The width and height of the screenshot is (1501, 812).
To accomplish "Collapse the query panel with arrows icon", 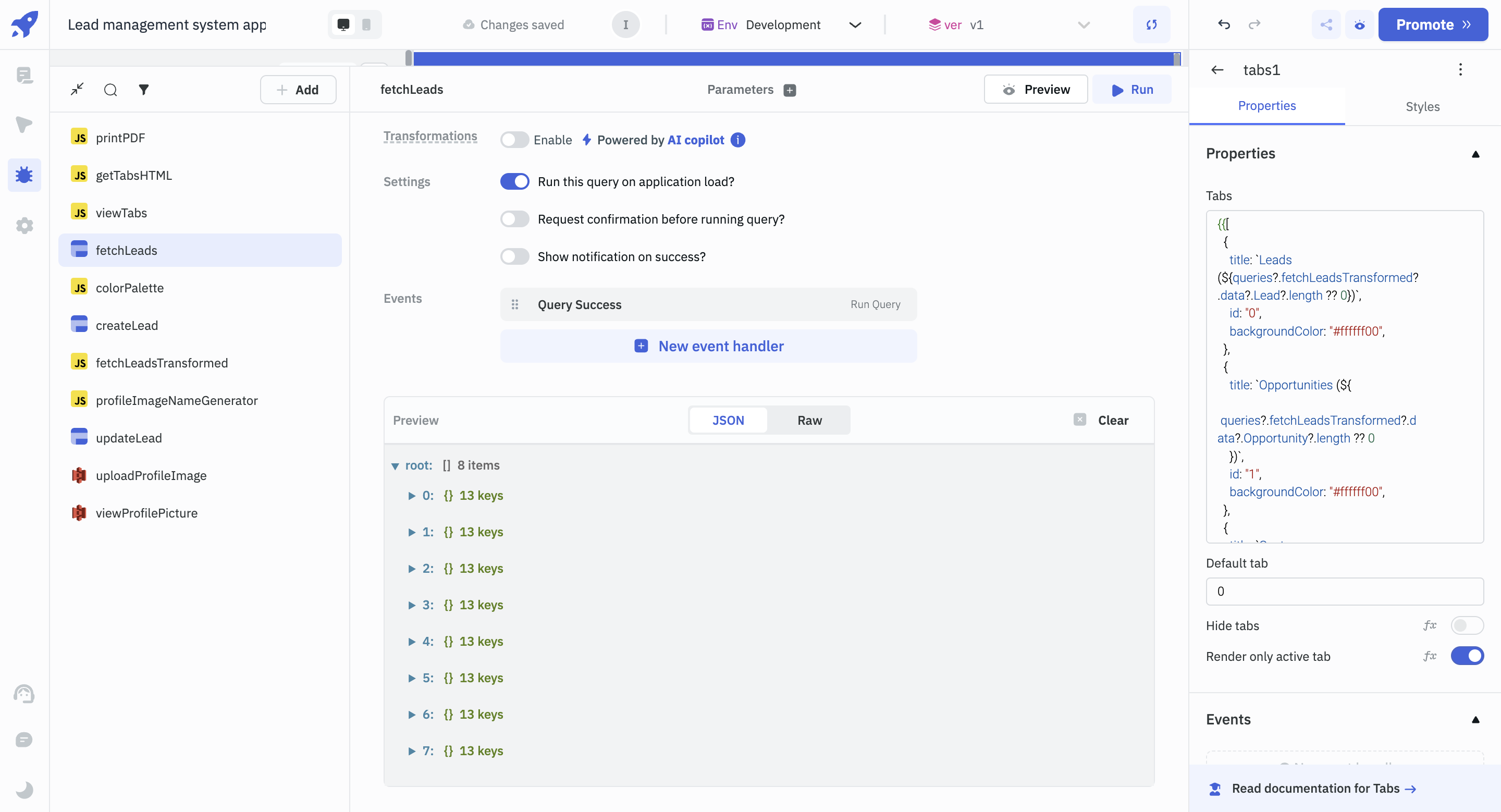I will 77,90.
